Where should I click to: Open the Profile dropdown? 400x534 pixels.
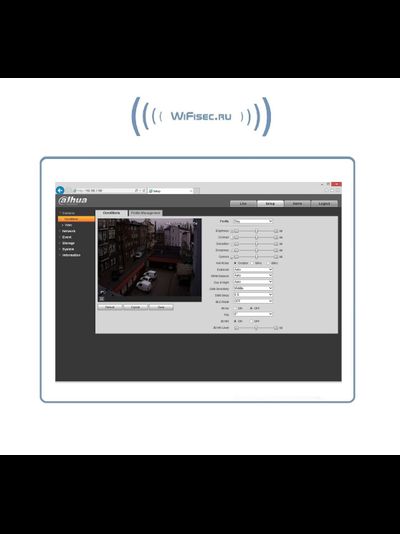click(253, 221)
